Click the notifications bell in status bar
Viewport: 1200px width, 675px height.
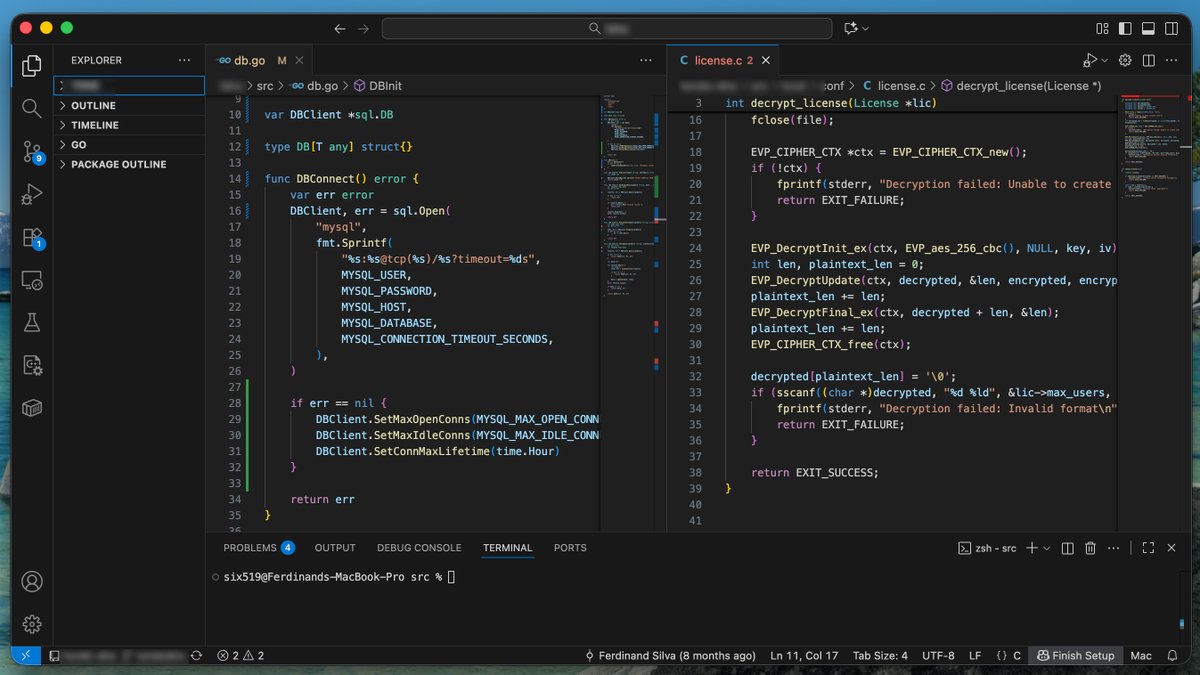[x=1173, y=656]
